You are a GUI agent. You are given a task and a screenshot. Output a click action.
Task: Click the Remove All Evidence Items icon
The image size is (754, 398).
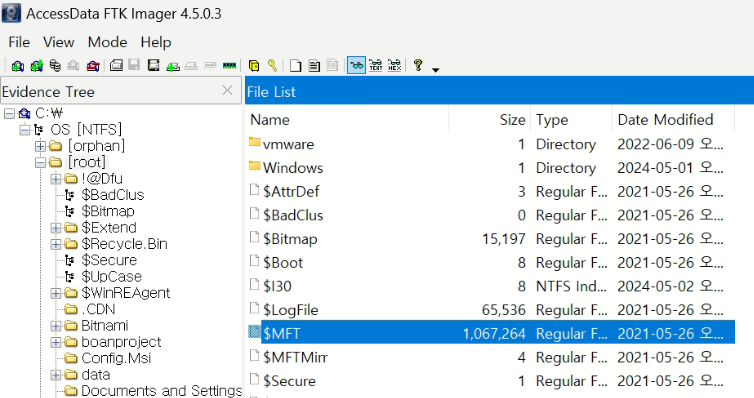click(x=93, y=65)
